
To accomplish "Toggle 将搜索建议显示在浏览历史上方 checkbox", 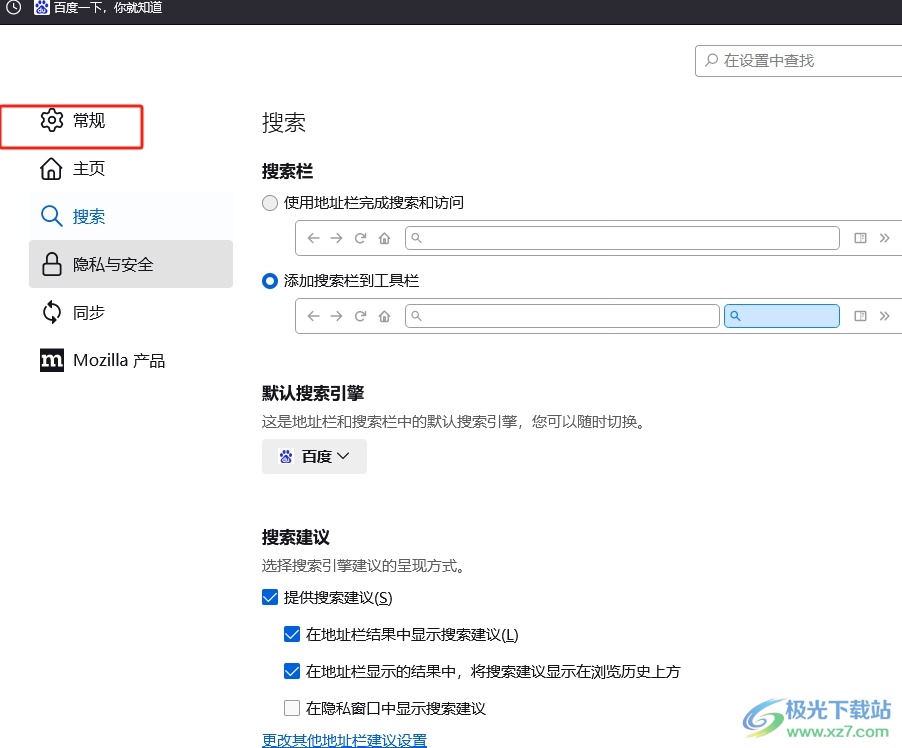I will point(292,671).
